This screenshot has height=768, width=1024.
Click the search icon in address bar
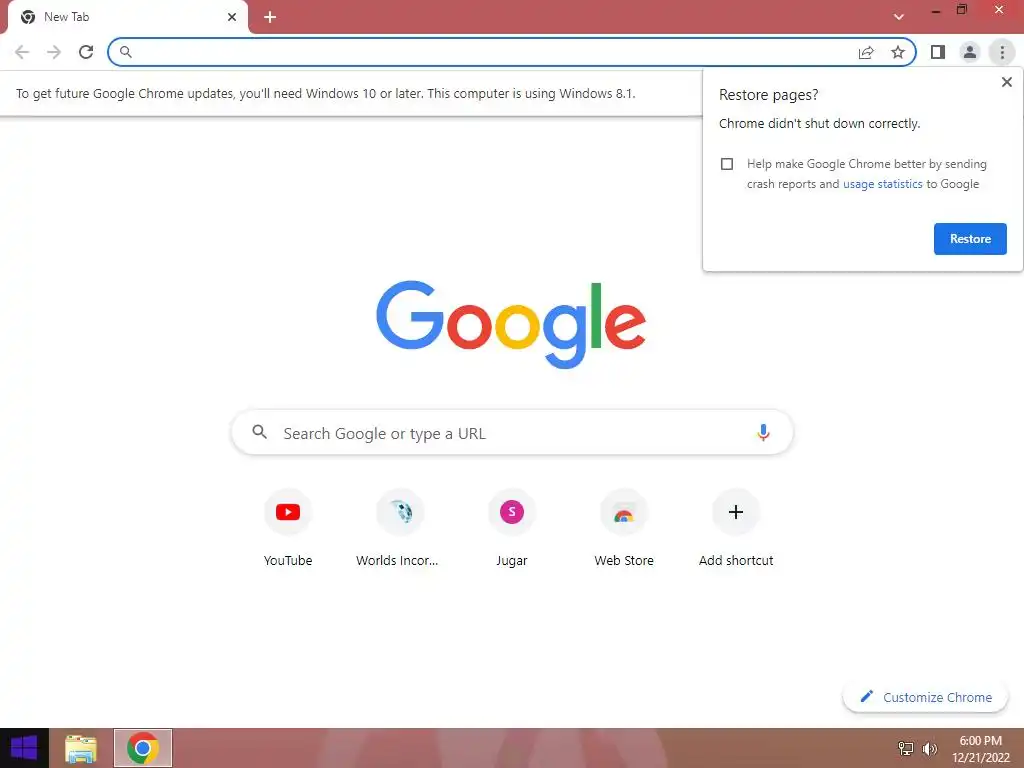coord(126,52)
